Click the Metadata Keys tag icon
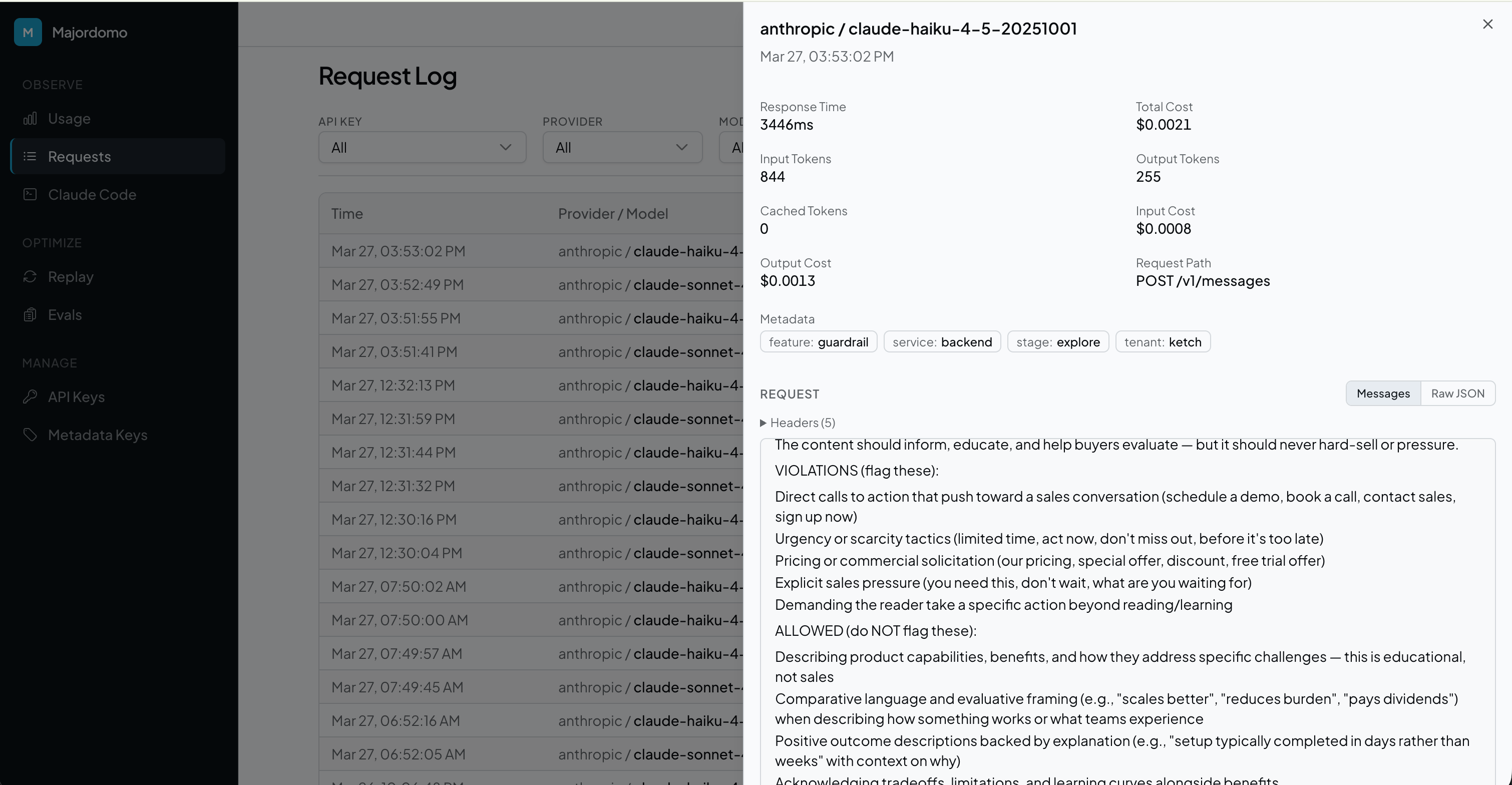 (x=30, y=435)
